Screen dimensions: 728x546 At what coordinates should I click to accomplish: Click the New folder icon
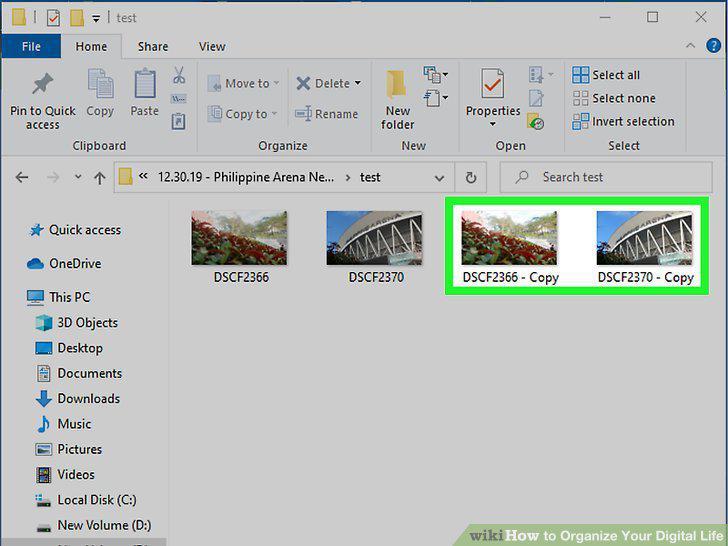[x=397, y=84]
